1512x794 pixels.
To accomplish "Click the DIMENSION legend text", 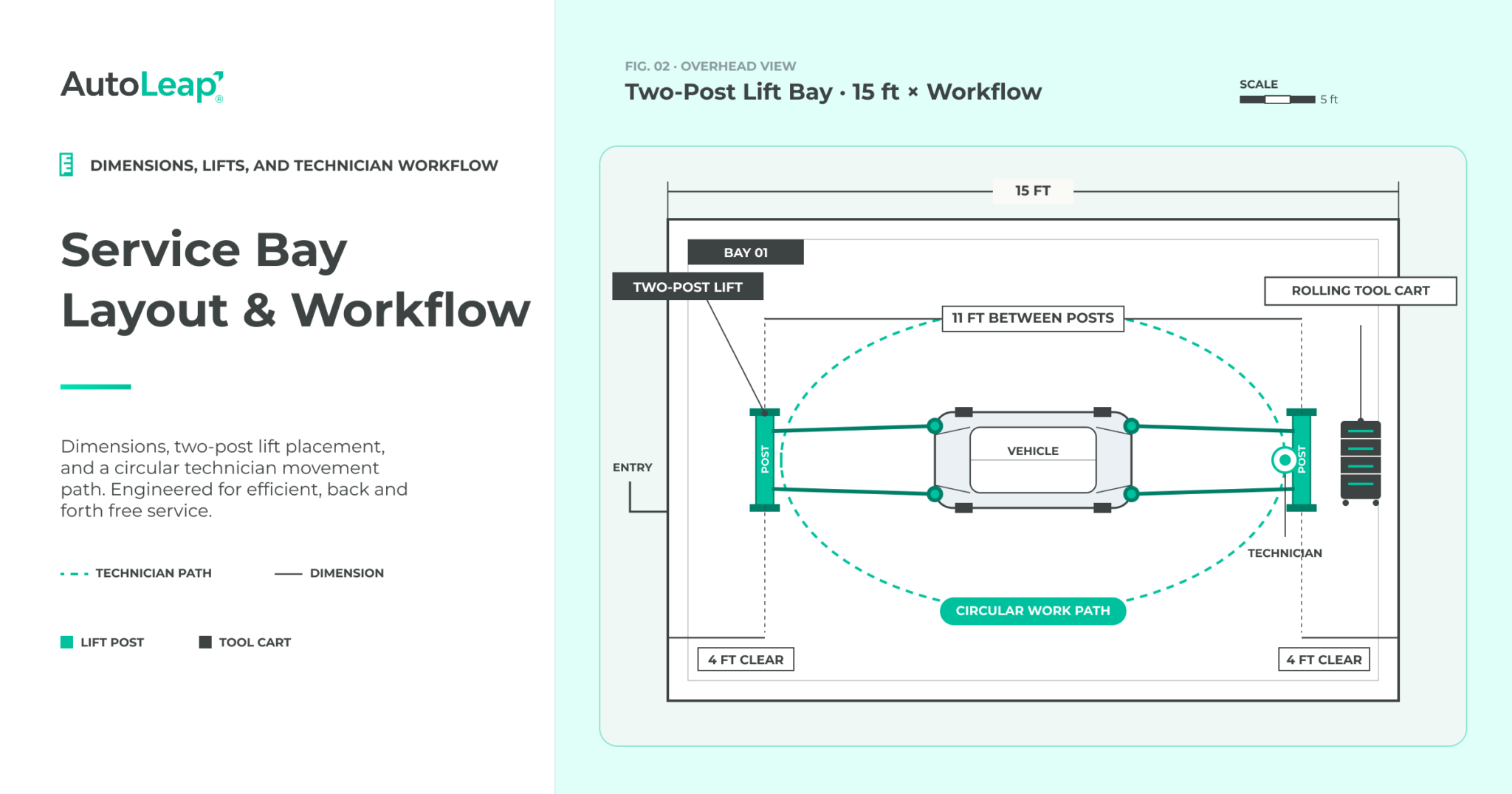I will point(347,573).
